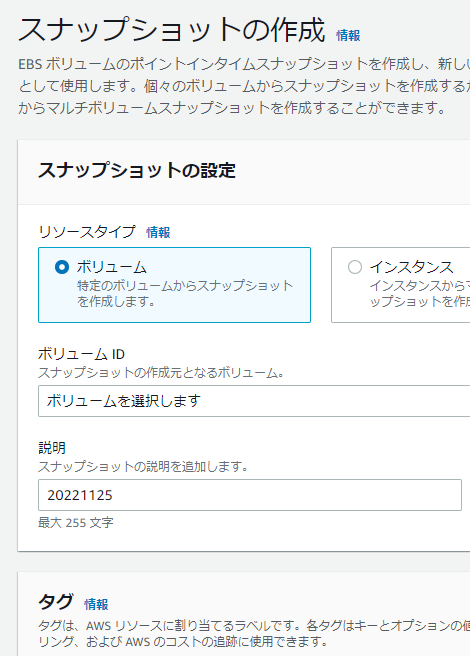The image size is (470, 656).
Task: Expand the ボリュームを選択します dropdown
Action: click(254, 401)
